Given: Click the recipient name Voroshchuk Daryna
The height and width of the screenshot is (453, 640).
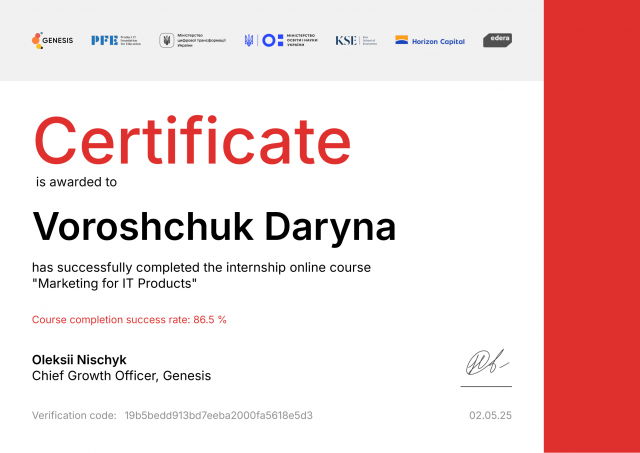Looking at the screenshot, I should tap(214, 226).
